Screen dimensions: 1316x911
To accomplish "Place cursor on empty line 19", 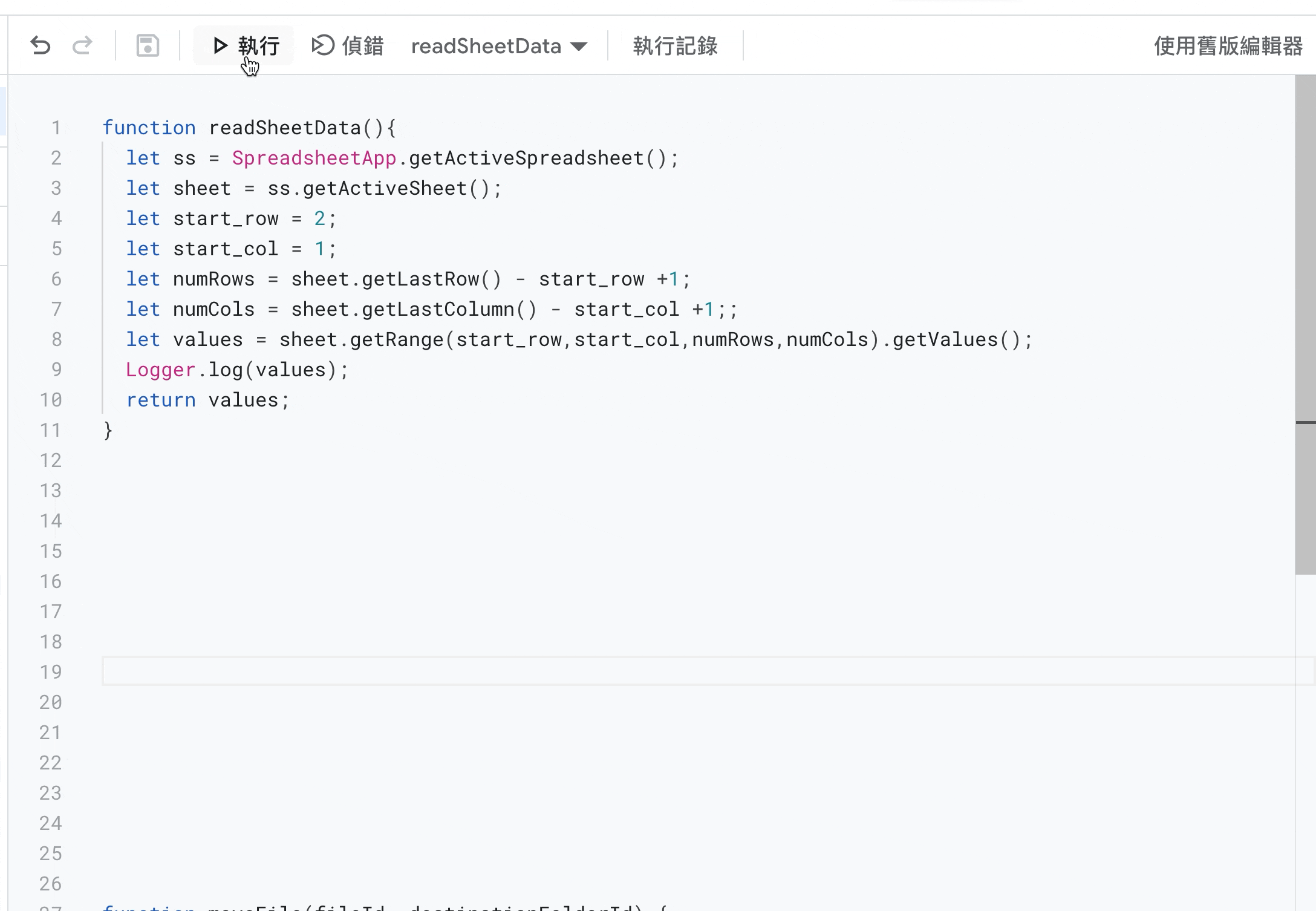I will coord(423,671).
